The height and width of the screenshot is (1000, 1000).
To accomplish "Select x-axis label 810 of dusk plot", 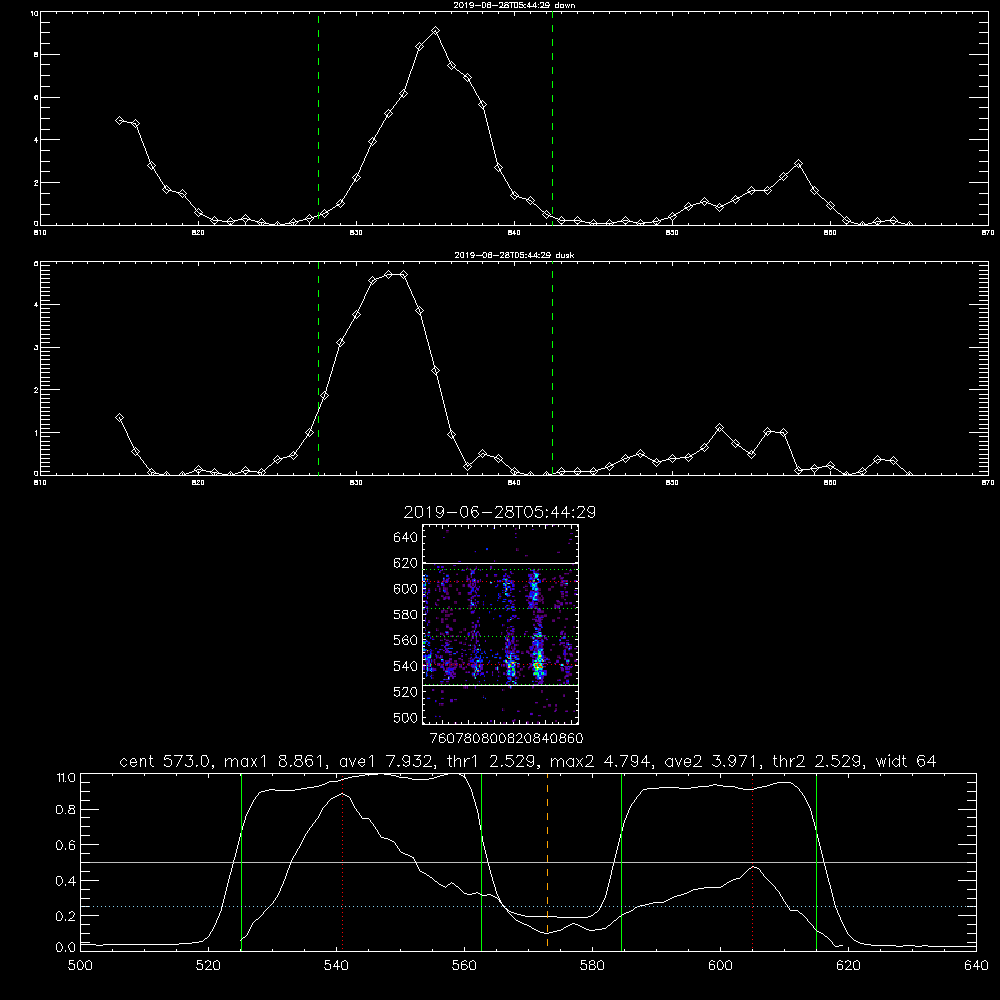I will [x=40, y=483].
